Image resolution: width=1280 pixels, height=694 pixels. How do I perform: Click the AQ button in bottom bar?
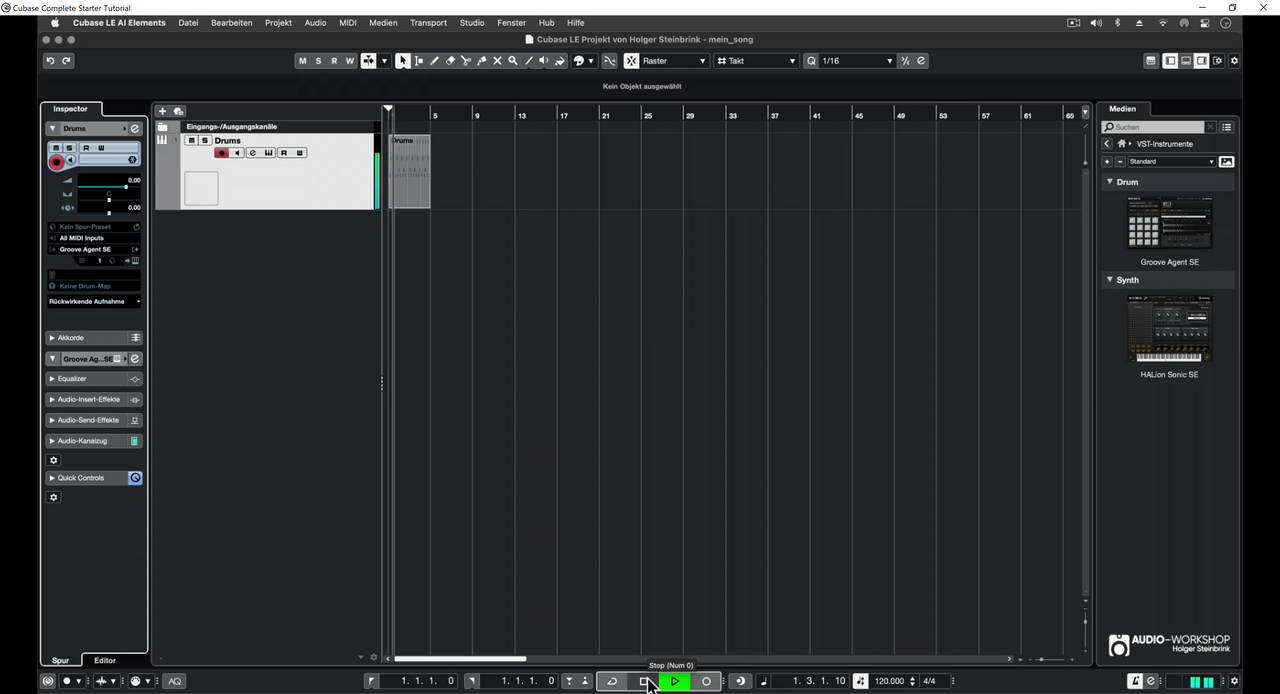click(175, 681)
